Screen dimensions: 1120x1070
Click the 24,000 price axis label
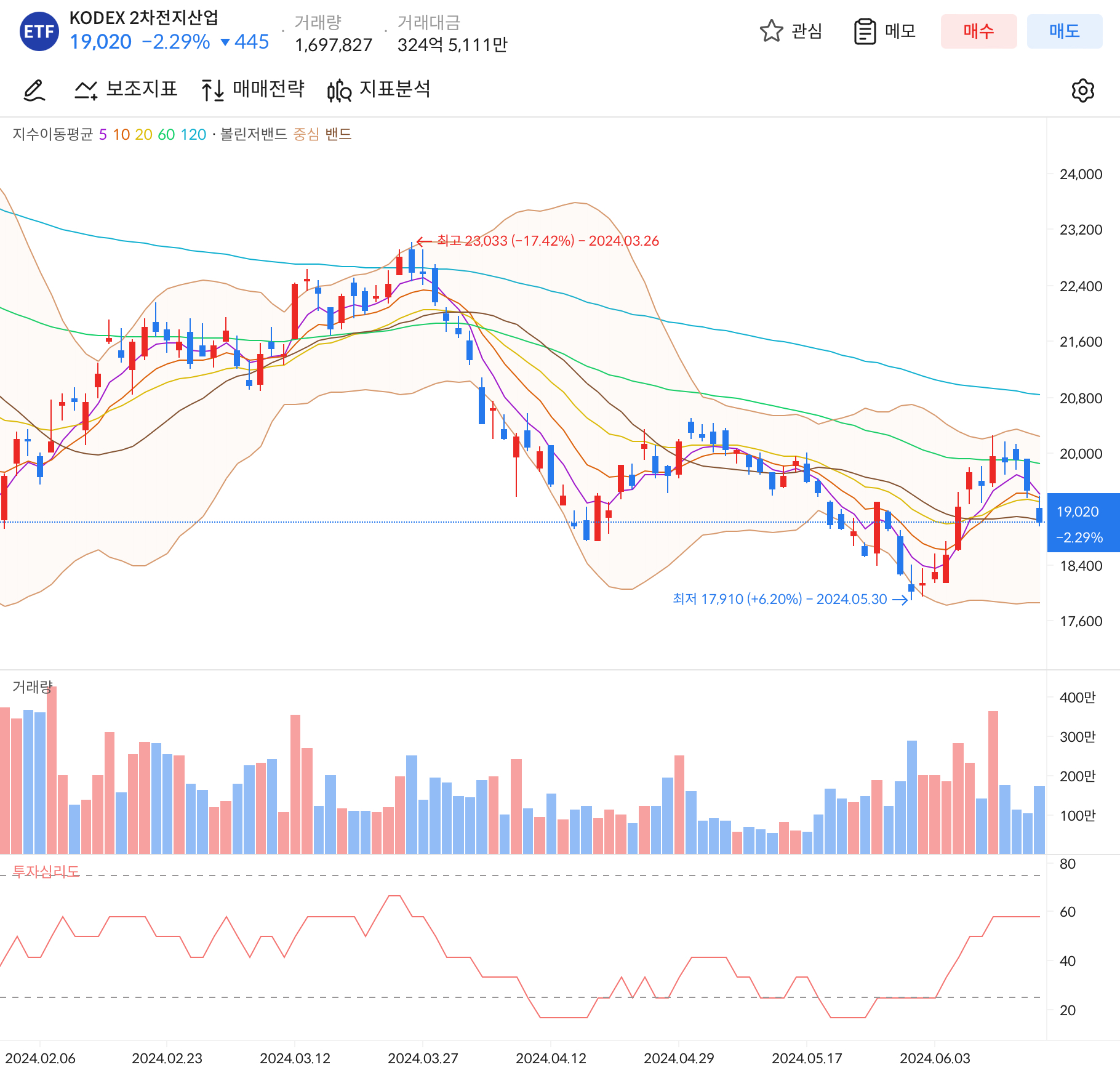[x=1081, y=174]
